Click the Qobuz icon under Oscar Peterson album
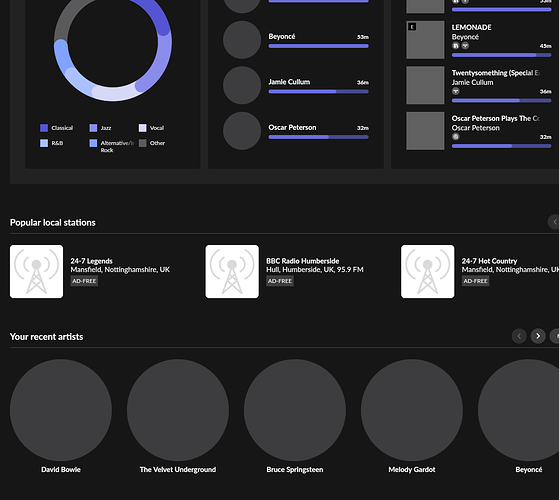 (x=455, y=136)
